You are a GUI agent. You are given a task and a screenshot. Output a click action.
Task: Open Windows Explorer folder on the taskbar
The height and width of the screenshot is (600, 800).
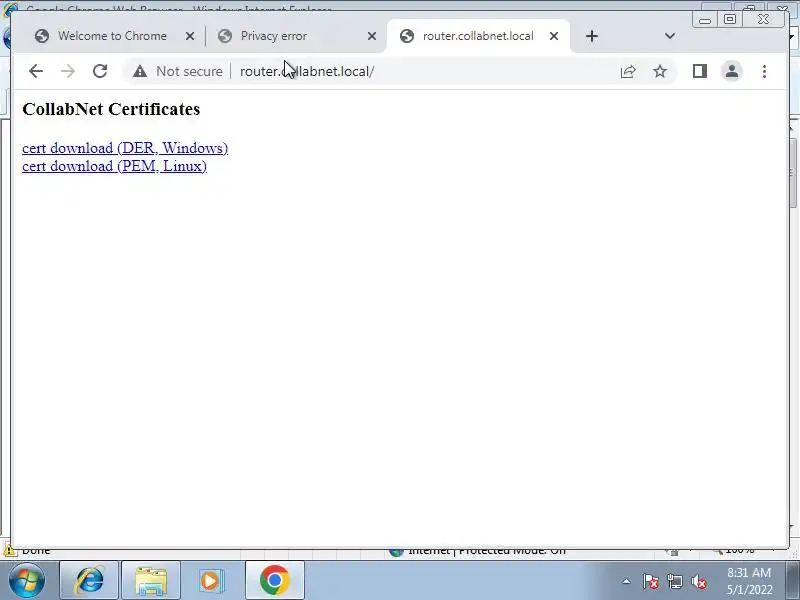[151, 580]
